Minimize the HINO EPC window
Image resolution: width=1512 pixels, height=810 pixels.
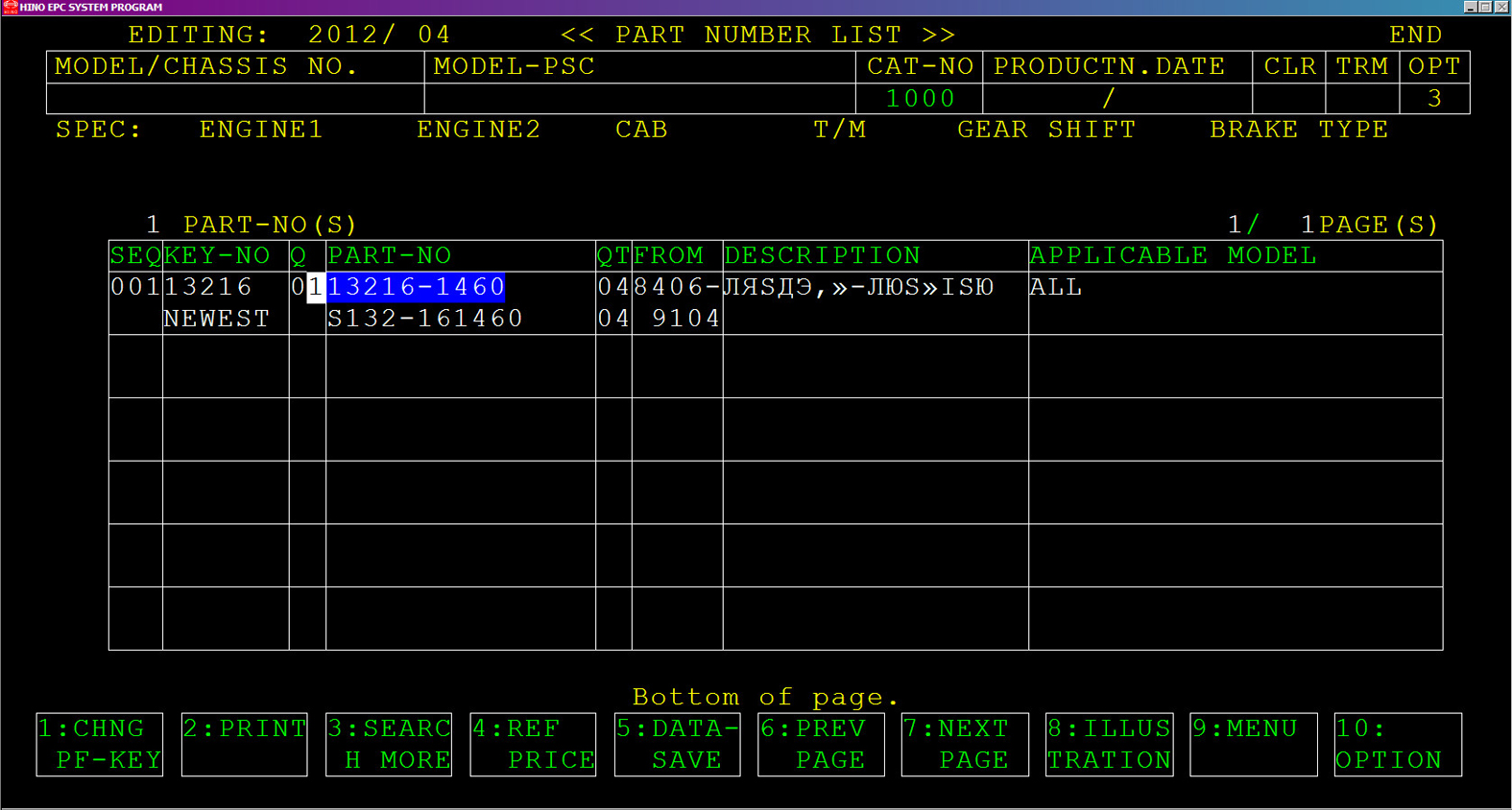pyautogui.click(x=1470, y=7)
